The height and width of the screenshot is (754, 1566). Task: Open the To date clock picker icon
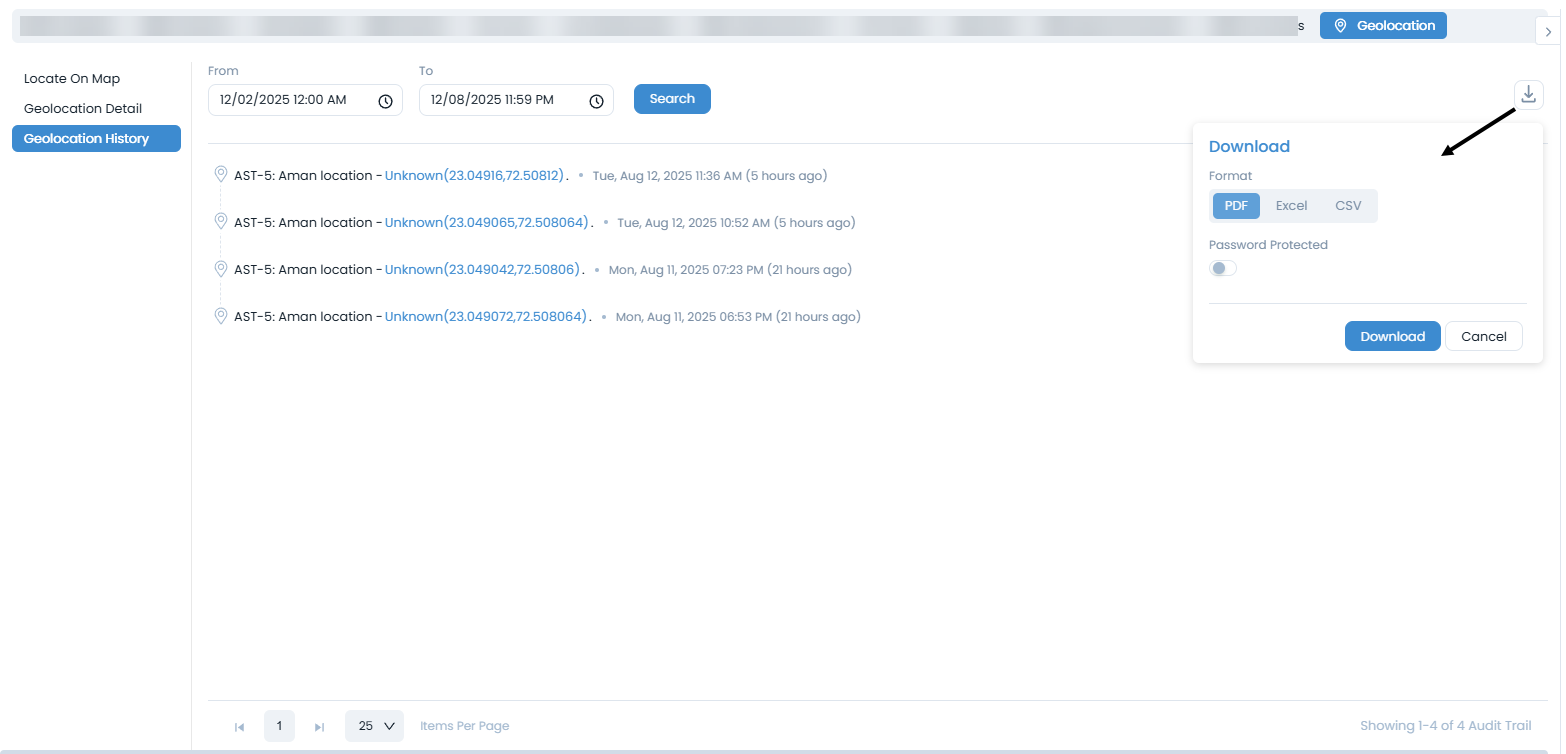coord(596,101)
